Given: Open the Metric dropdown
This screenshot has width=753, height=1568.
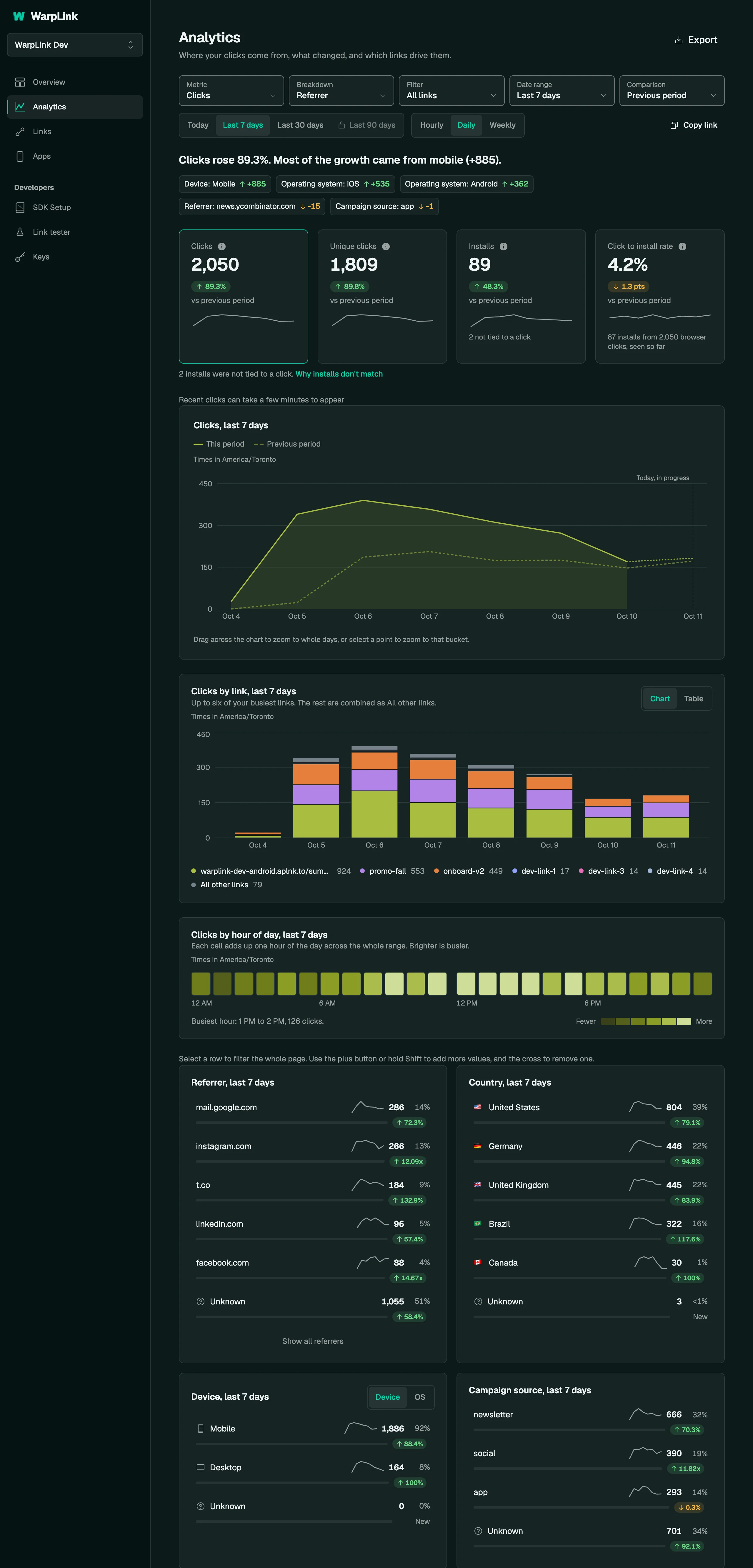Looking at the screenshot, I should (231, 91).
